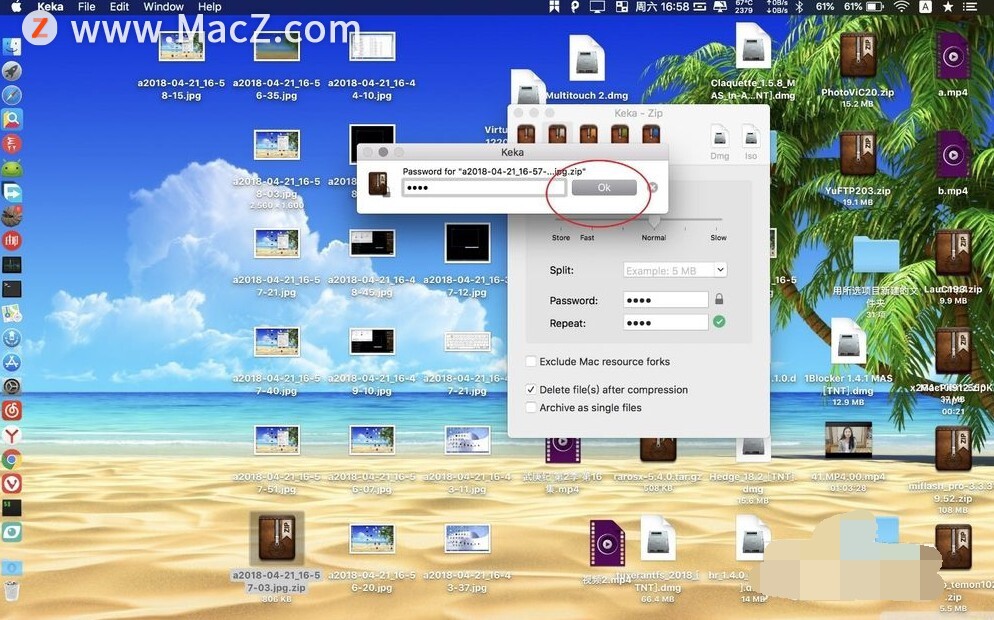Uncheck Delete file(s) after compression
Viewport: 994px width, 620px height.
pyautogui.click(x=531, y=389)
